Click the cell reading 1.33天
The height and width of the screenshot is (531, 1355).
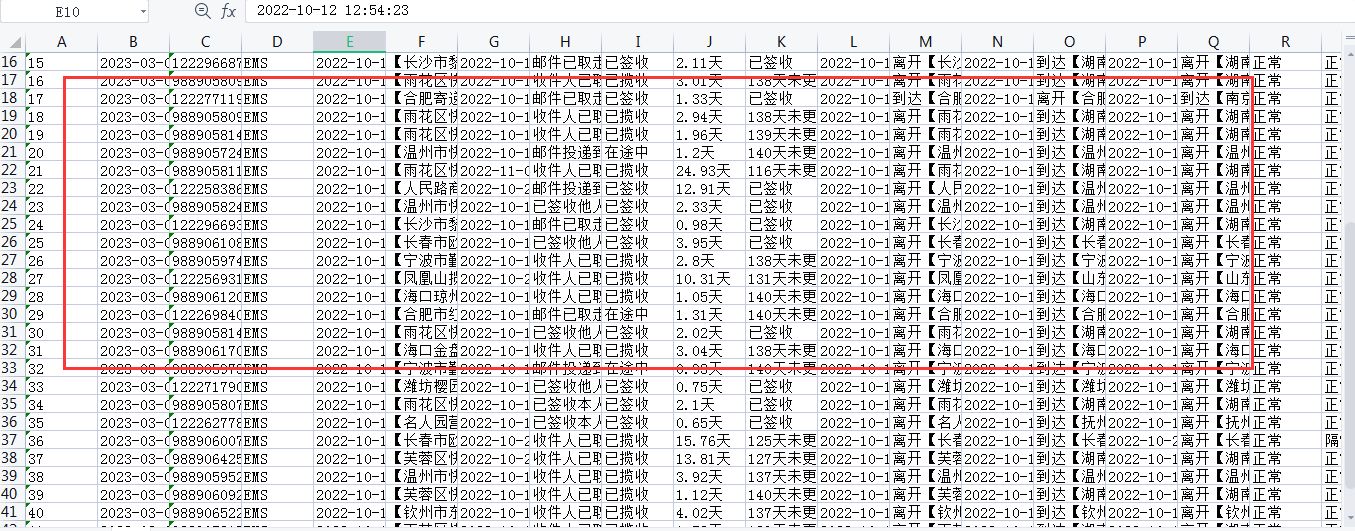point(709,98)
